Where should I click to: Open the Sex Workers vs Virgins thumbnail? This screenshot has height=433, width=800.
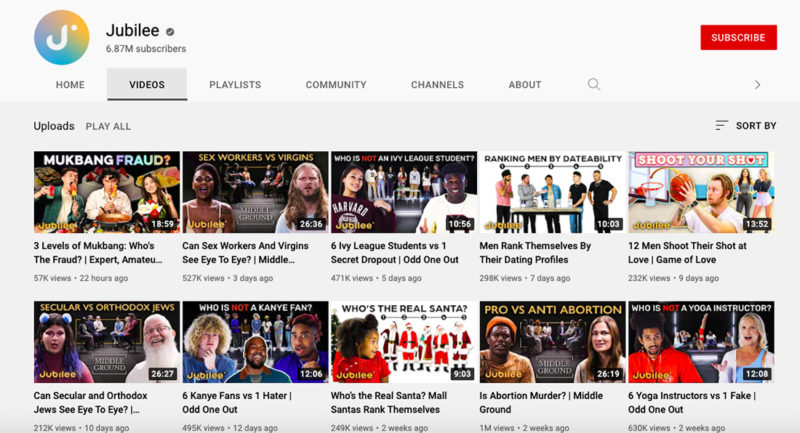(x=255, y=192)
